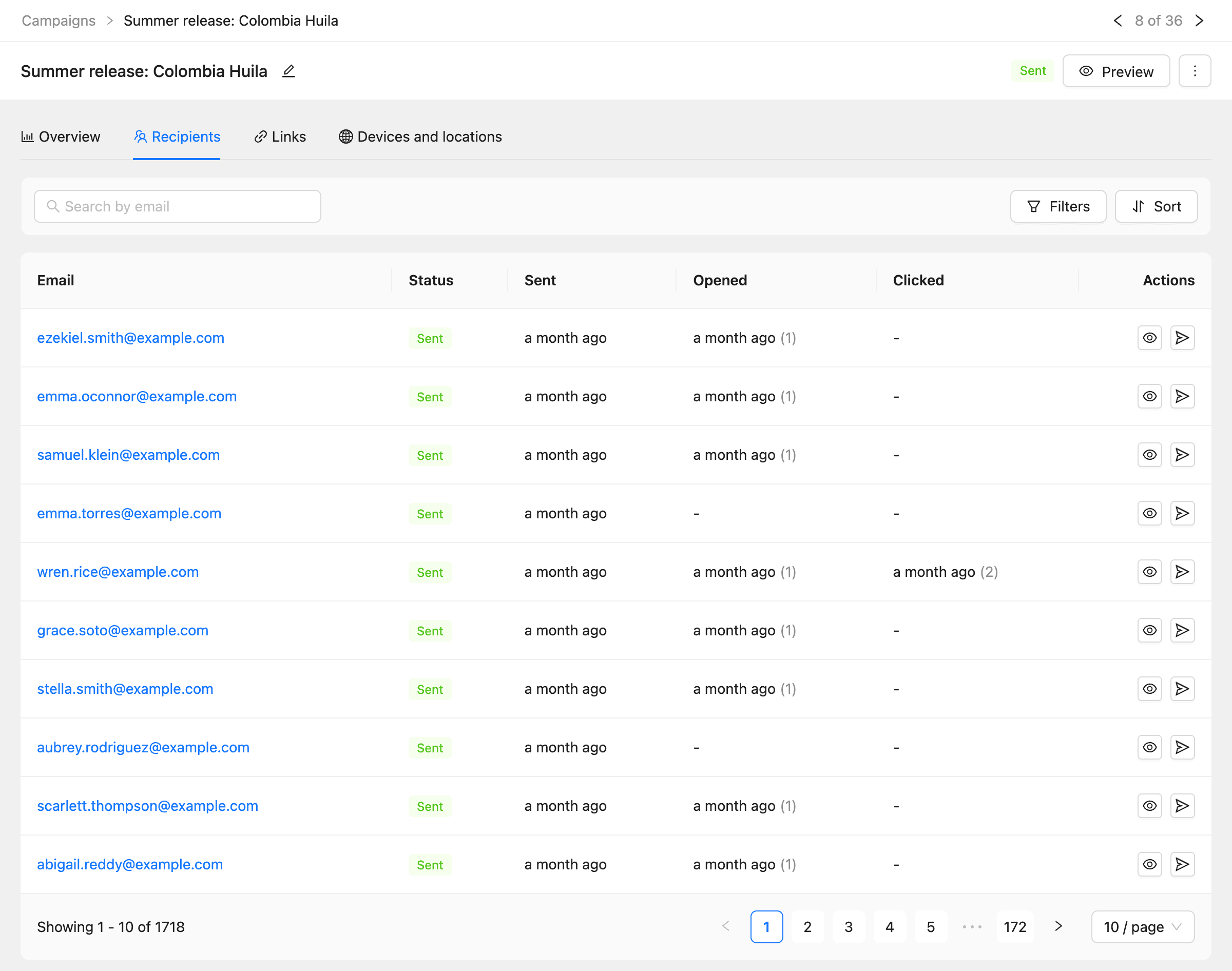Open emma.torres@example.com recipient link
Image resolution: width=1232 pixels, height=971 pixels.
tap(129, 513)
